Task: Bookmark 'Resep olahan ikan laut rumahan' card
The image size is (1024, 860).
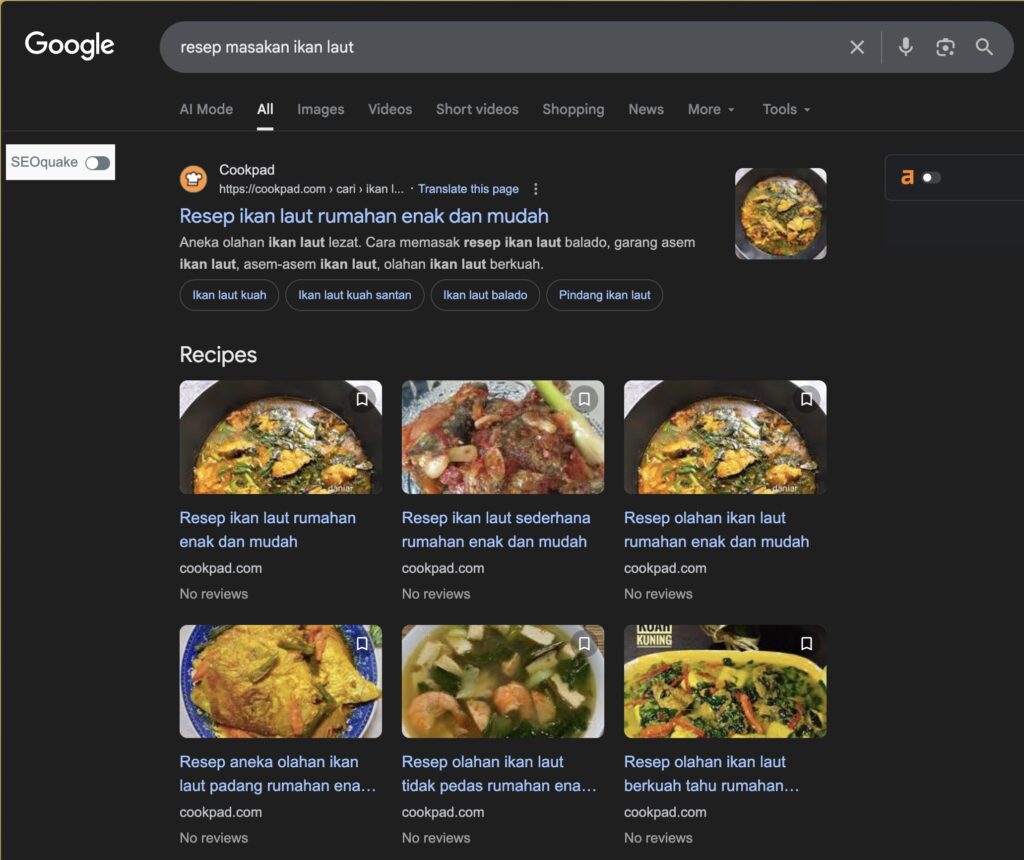Action: coord(807,399)
